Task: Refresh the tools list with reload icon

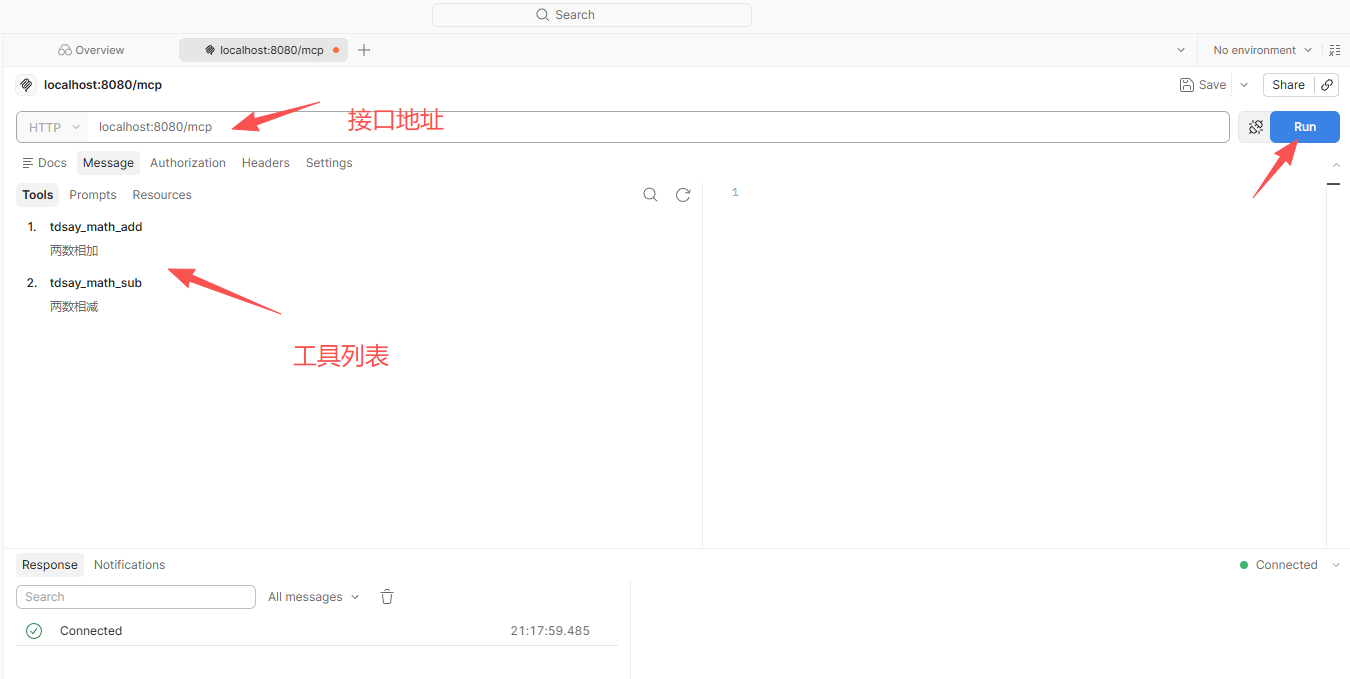Action: point(683,195)
